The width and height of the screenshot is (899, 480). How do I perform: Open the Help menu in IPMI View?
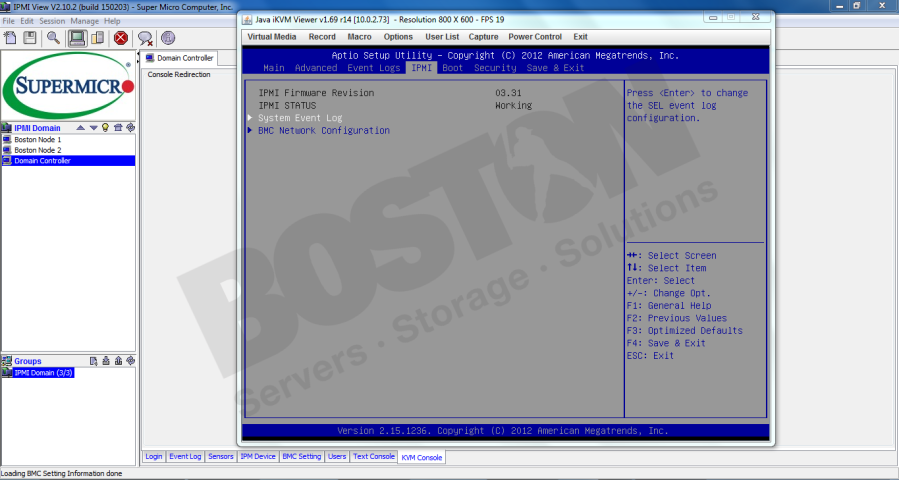[x=112, y=21]
